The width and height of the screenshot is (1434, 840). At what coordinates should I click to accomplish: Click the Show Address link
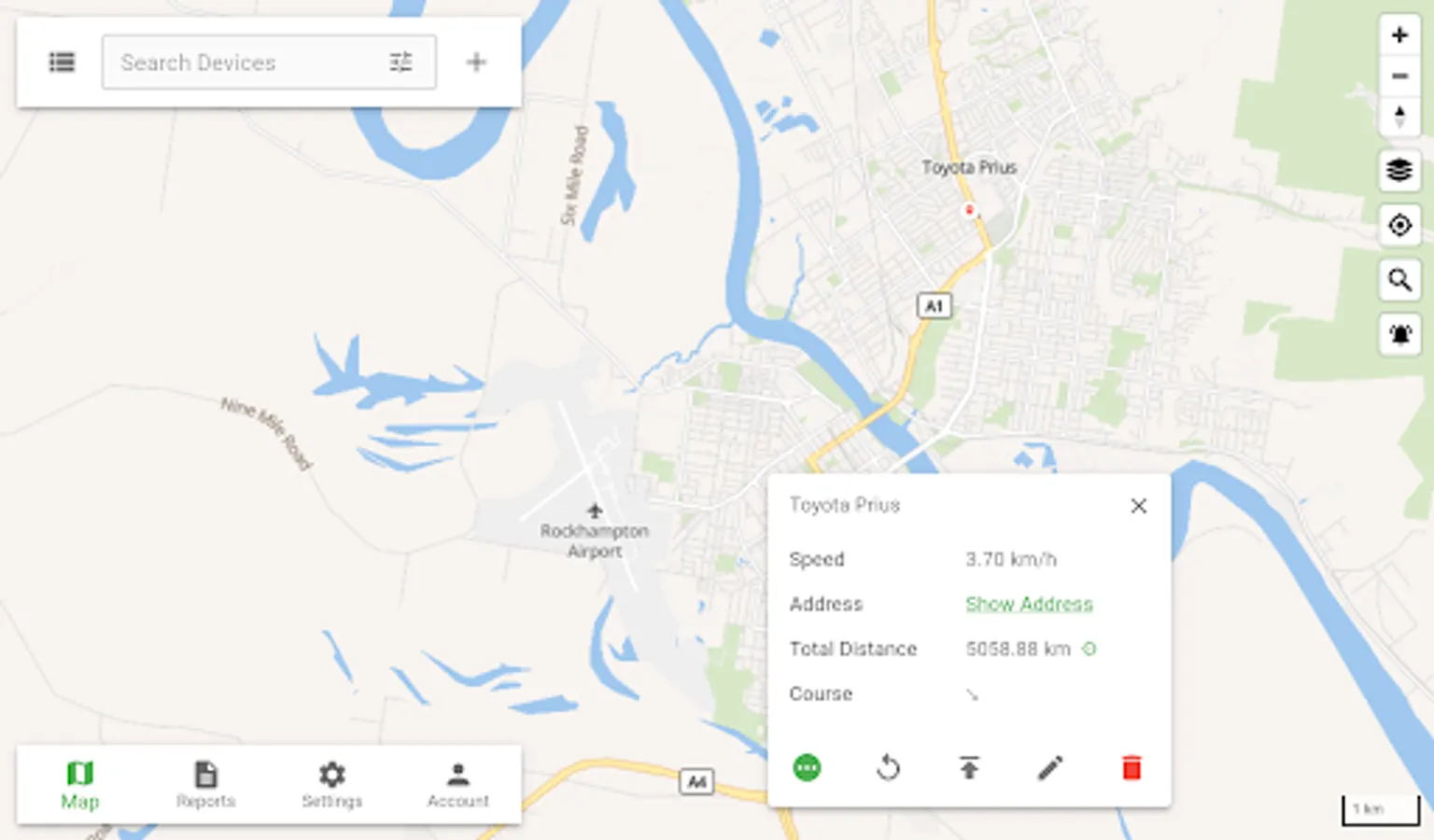[x=1029, y=604]
